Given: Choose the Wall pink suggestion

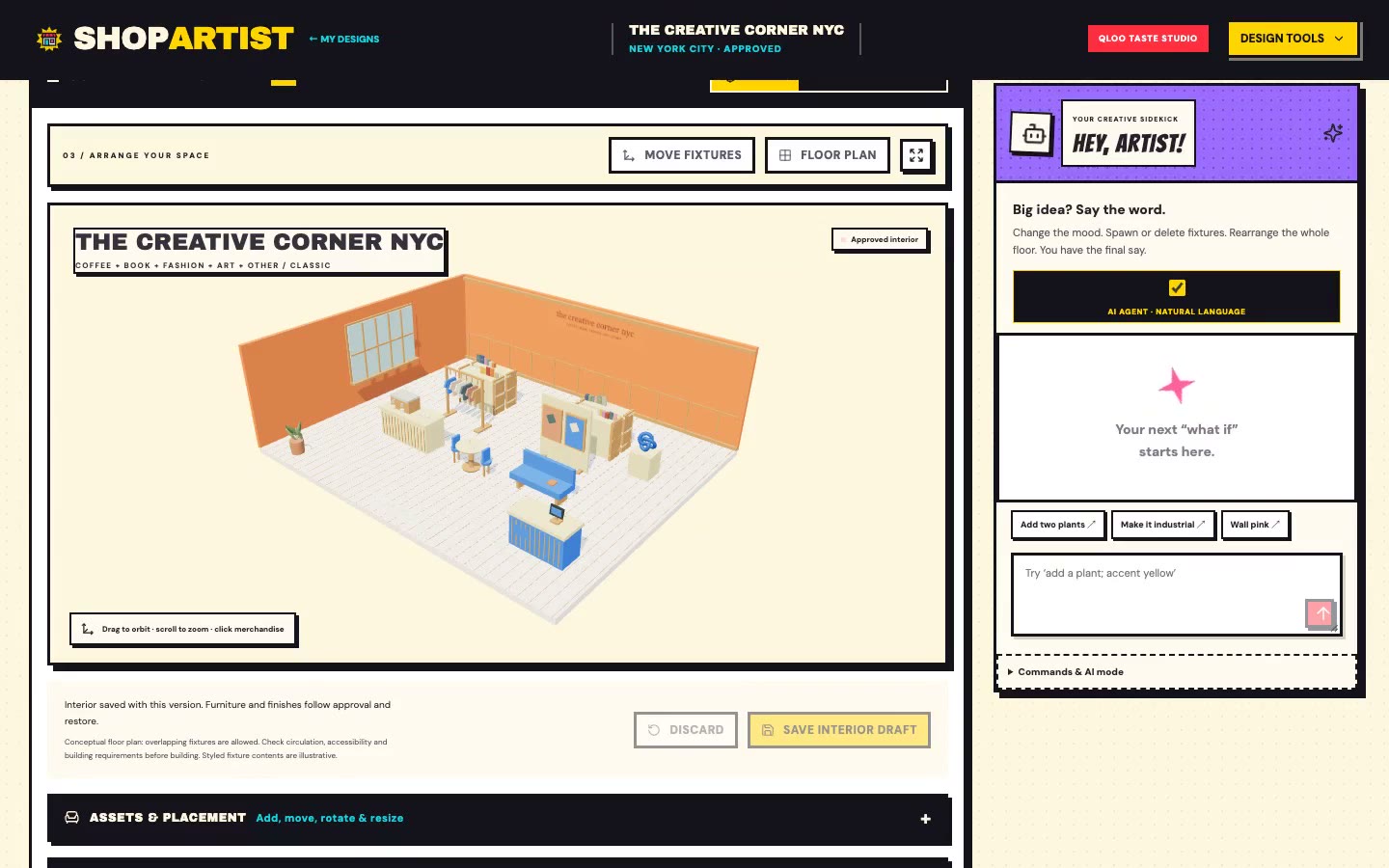Looking at the screenshot, I should click(x=1255, y=525).
